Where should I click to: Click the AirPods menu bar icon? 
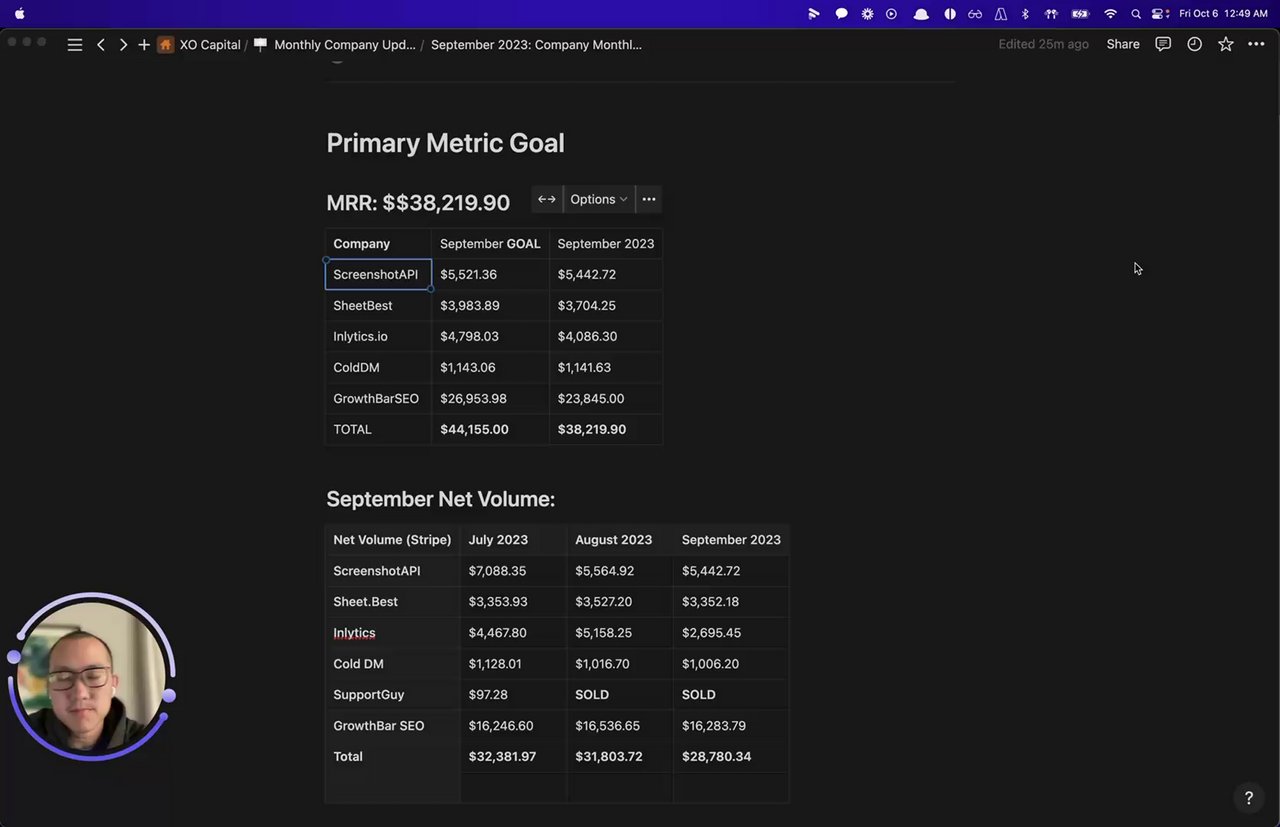click(x=1051, y=14)
